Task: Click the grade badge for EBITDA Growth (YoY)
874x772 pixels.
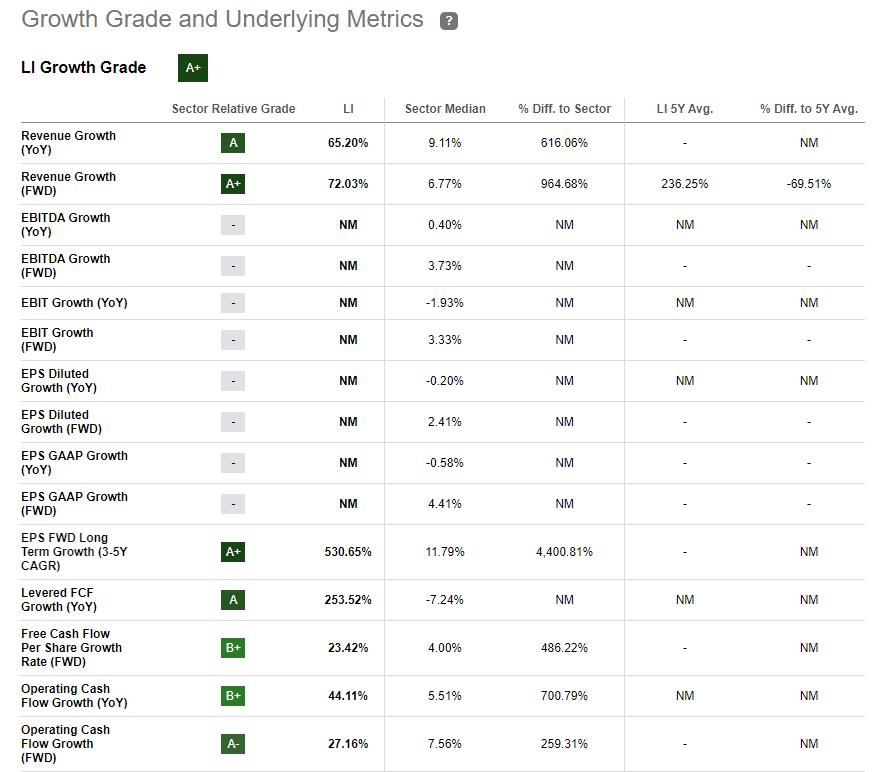Action: (233, 225)
